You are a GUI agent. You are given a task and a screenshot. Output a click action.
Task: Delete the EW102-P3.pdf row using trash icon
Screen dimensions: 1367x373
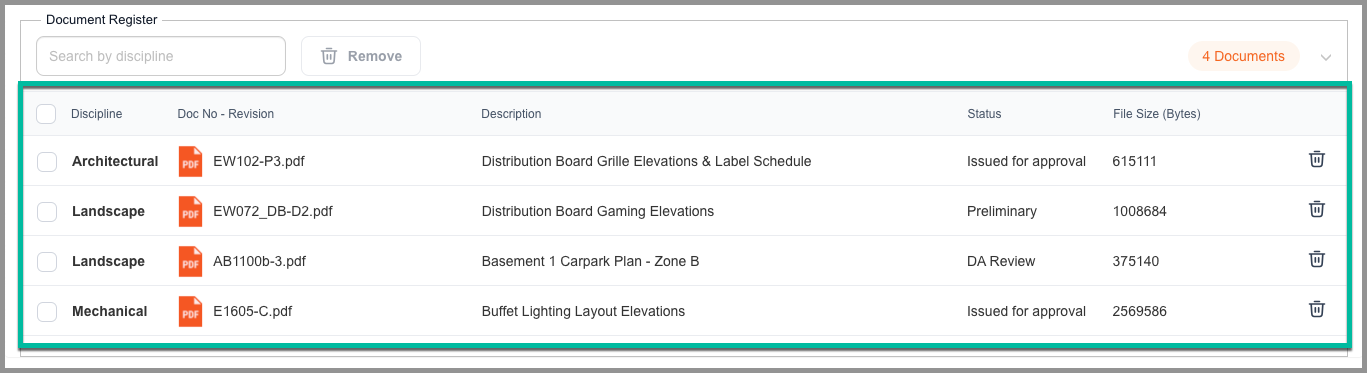coord(1317,159)
